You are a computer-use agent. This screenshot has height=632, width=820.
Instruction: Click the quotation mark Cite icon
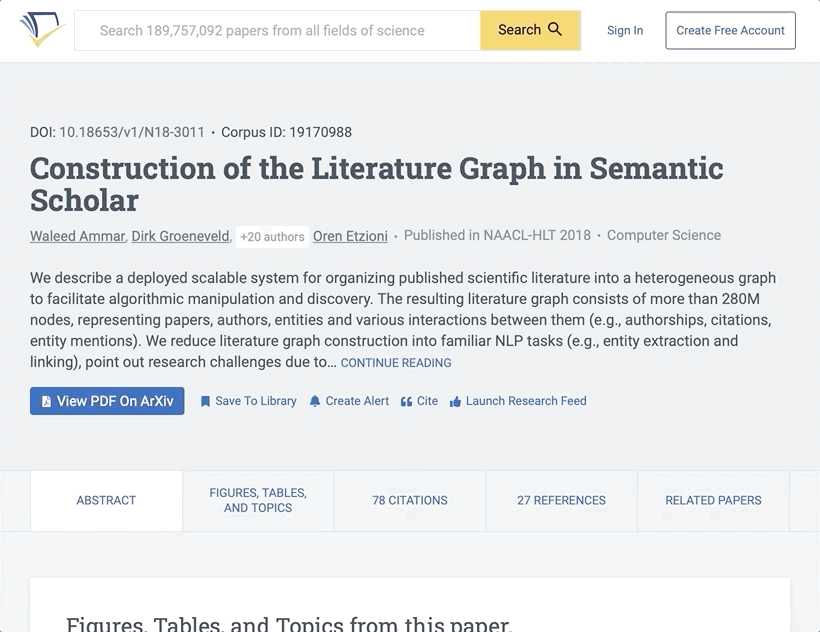406,401
